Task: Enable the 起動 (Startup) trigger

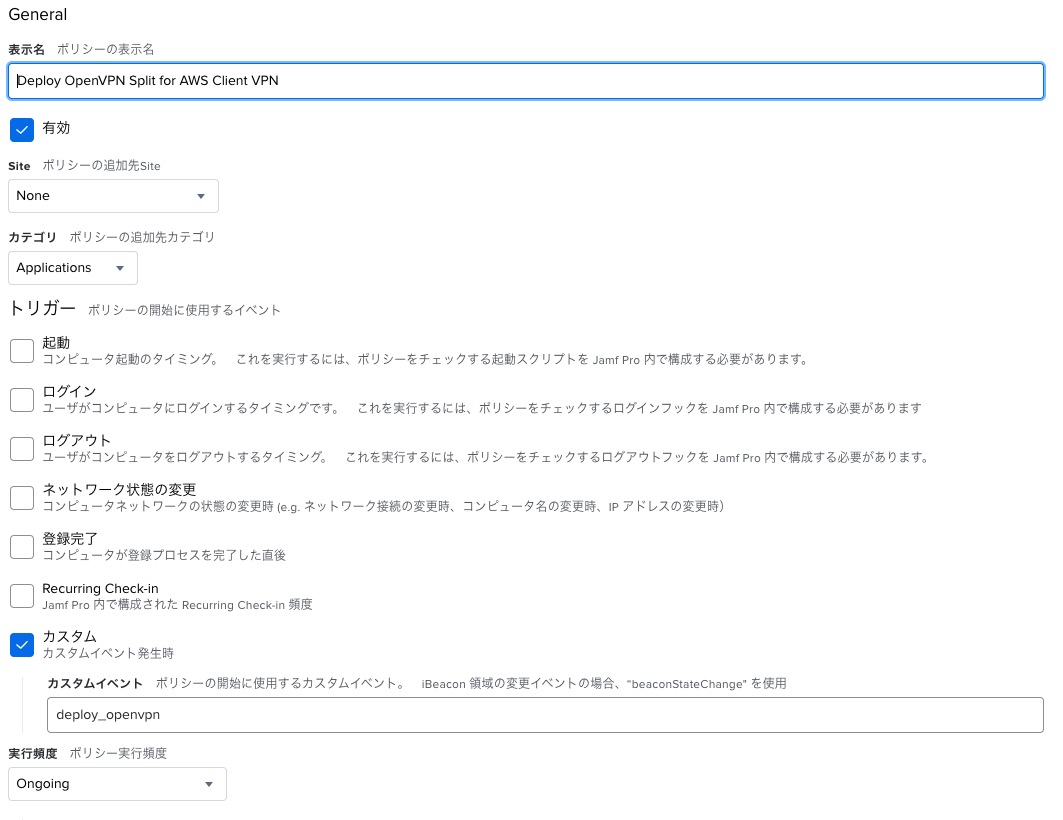Action: point(22,350)
